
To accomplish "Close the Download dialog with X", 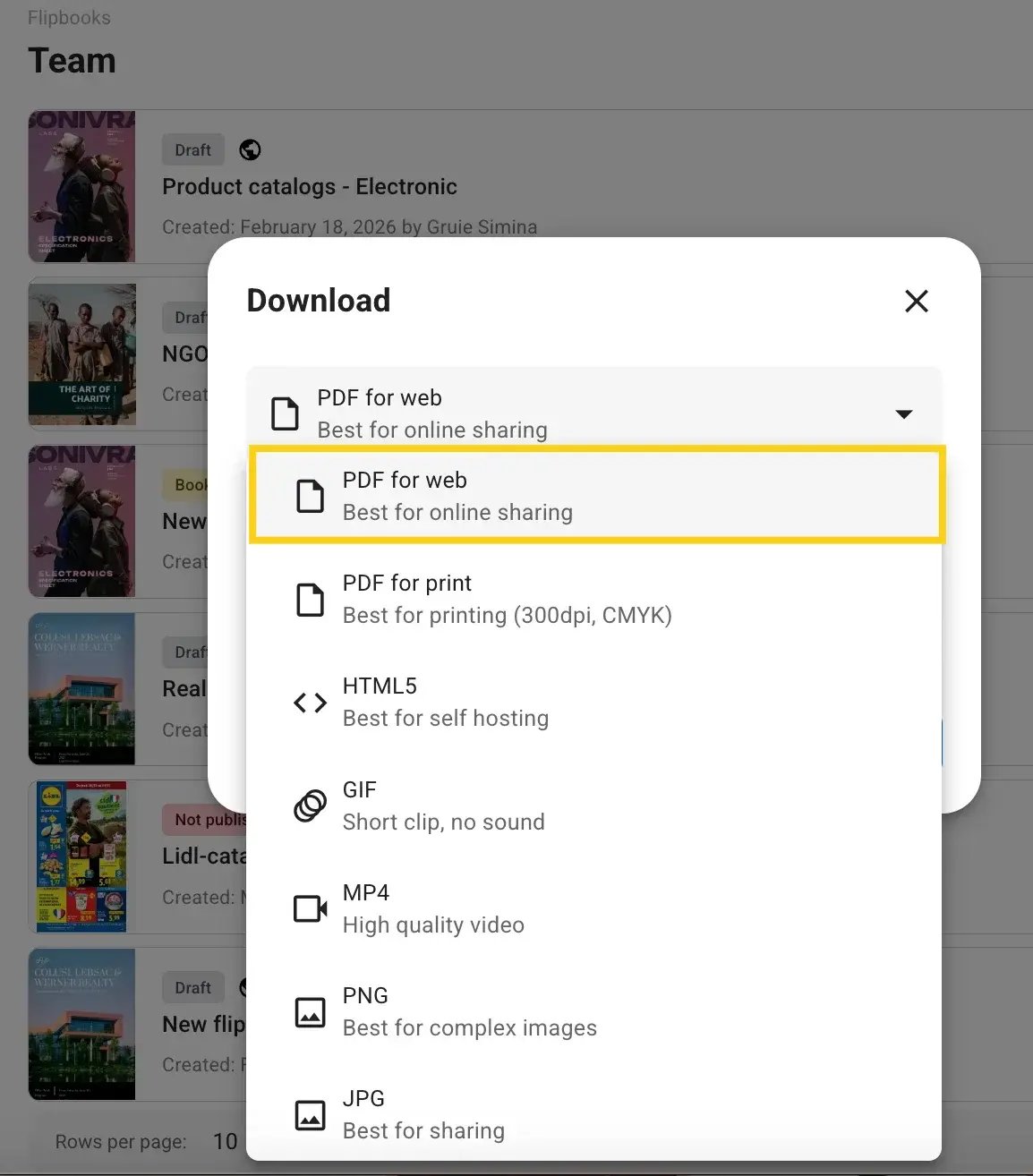I will [916, 301].
